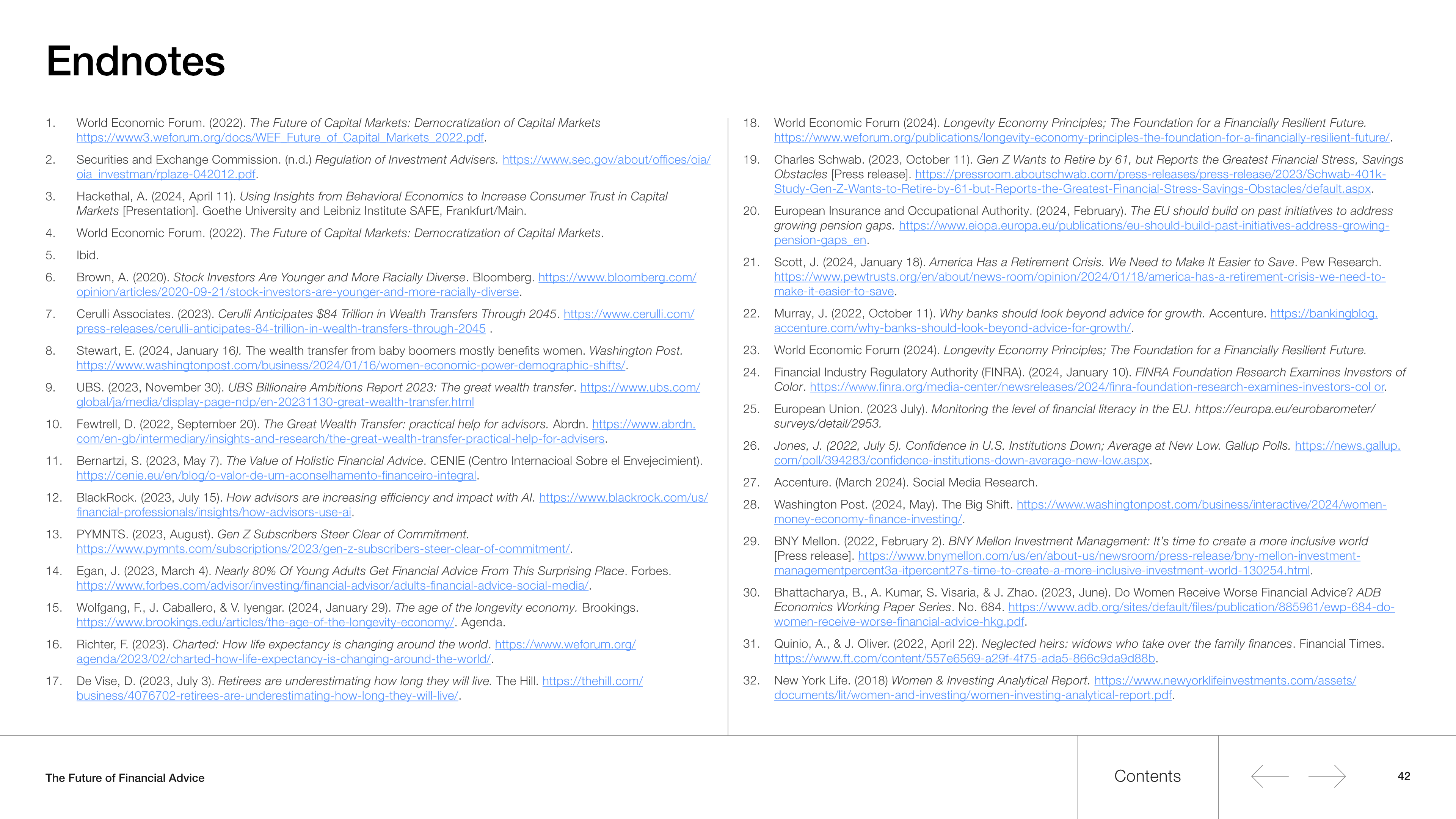Follow the Bloomberg stock investors article link
1456x819 pixels.
click(297, 292)
